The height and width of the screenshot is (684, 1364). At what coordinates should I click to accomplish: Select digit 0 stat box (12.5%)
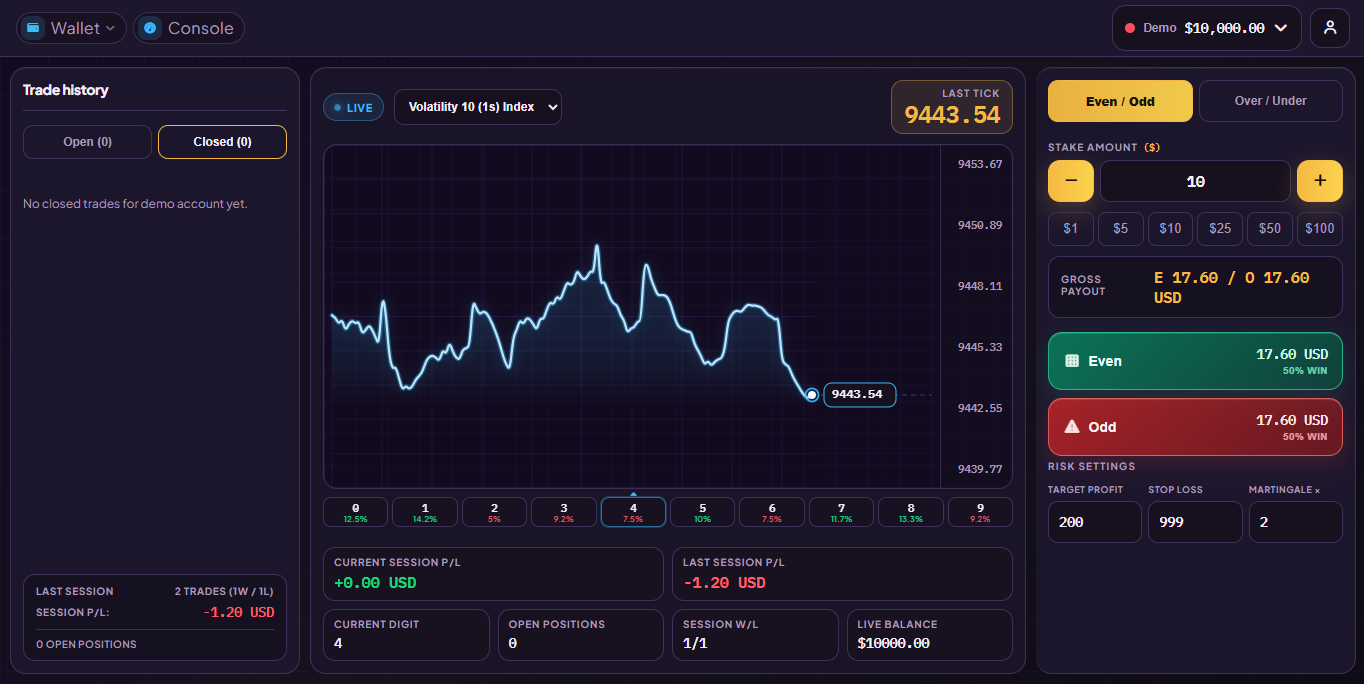pyautogui.click(x=355, y=512)
